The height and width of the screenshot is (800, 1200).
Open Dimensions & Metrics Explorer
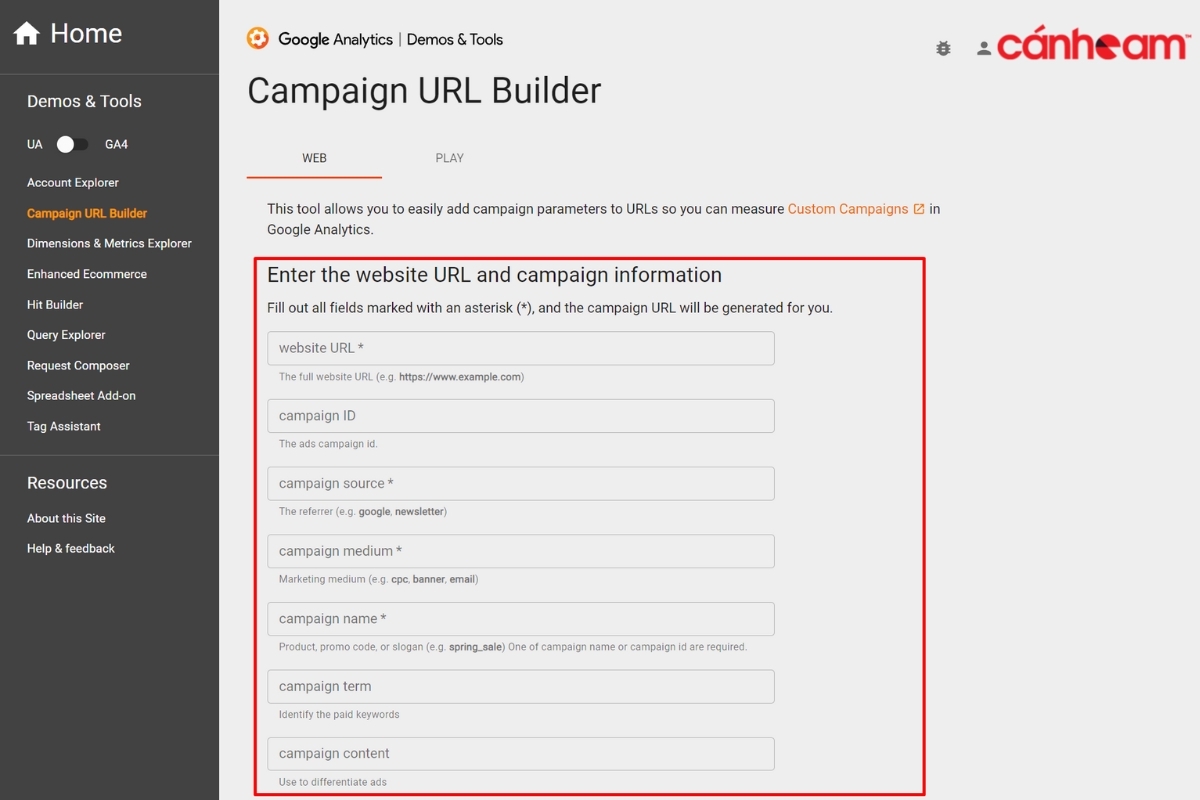(x=109, y=243)
